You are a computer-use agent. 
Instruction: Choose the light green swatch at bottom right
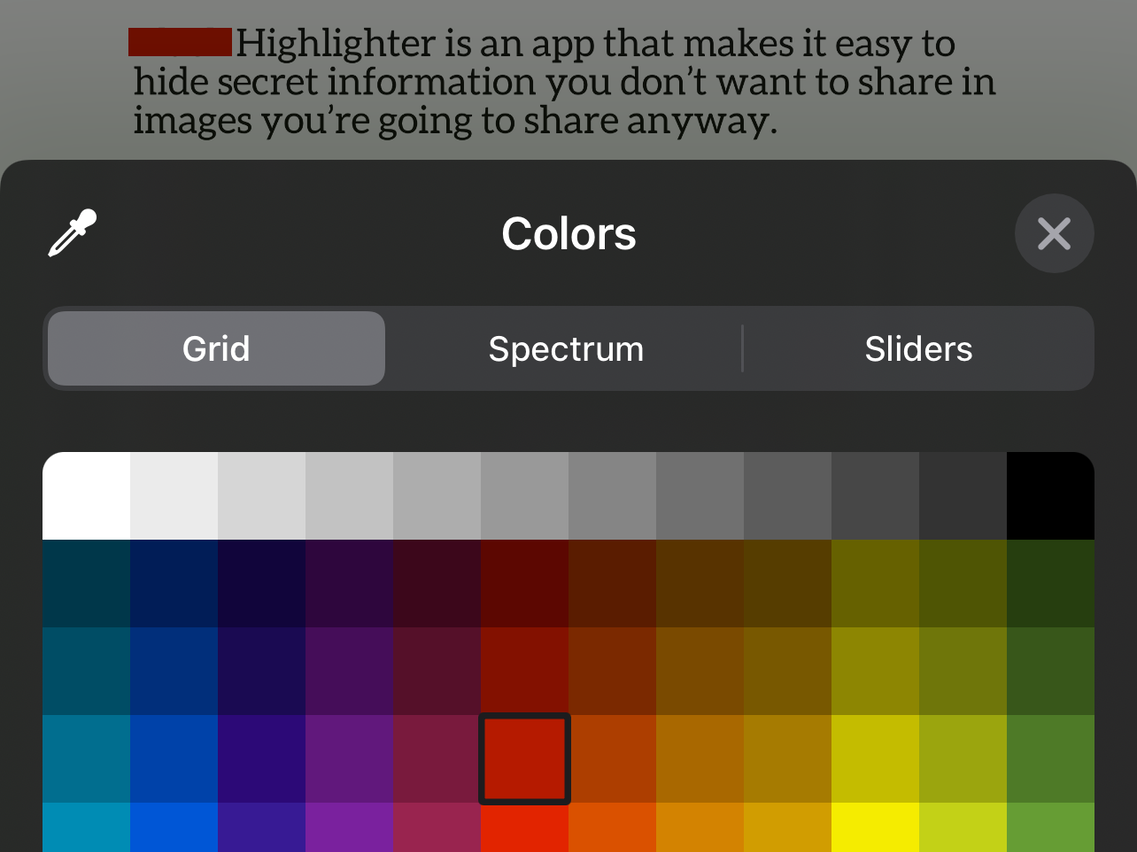[1050, 828]
